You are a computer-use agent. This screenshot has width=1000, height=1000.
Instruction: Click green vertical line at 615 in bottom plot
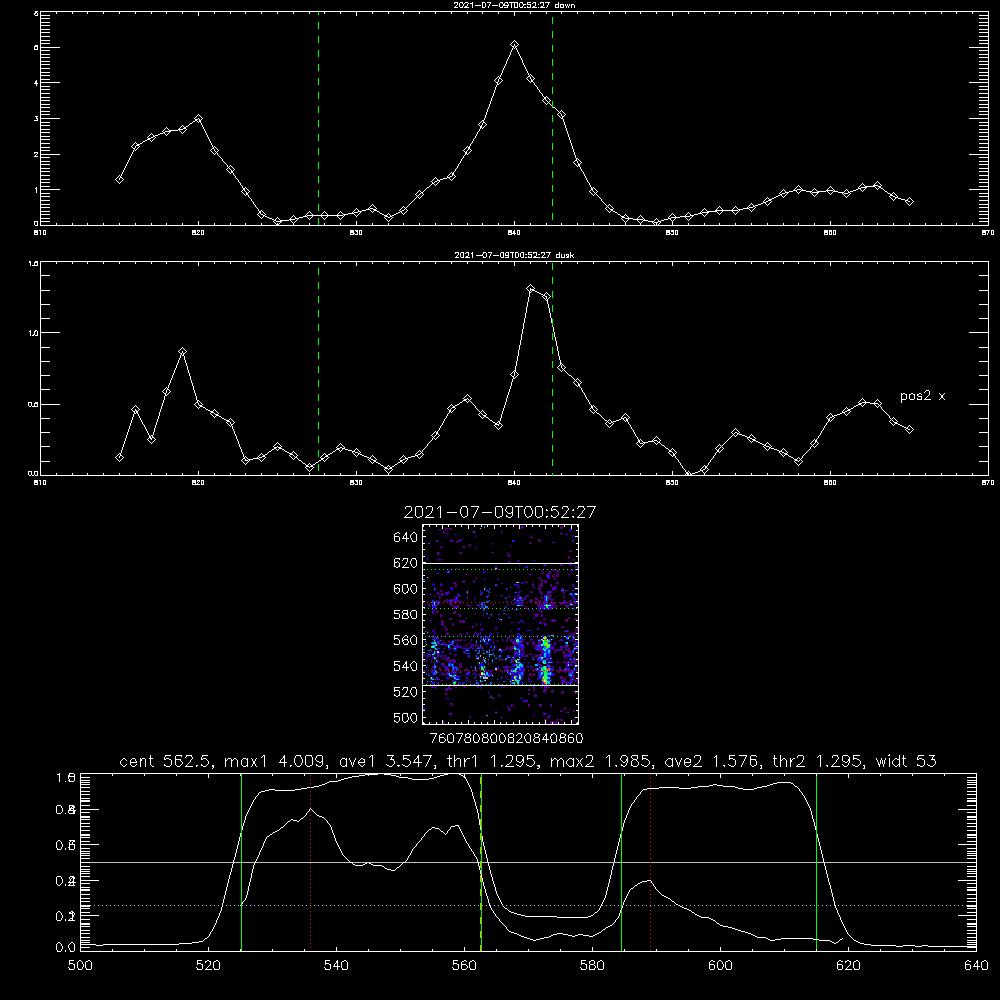click(x=816, y=861)
